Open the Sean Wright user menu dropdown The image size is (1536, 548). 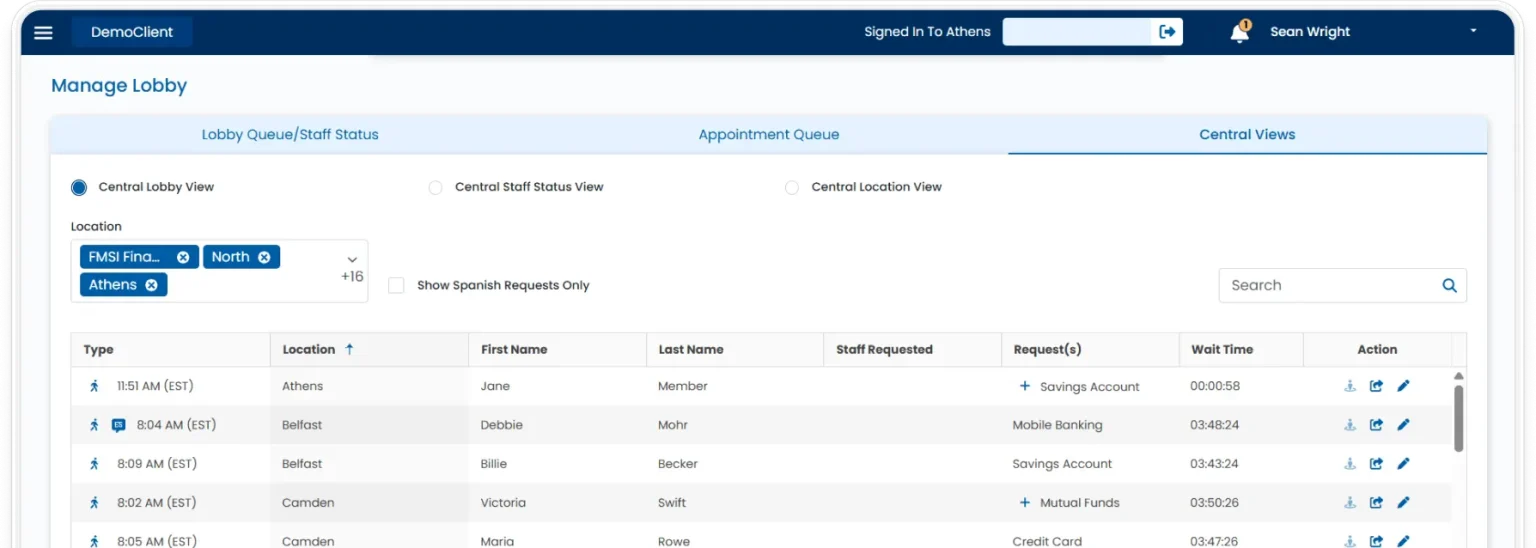point(1473,32)
